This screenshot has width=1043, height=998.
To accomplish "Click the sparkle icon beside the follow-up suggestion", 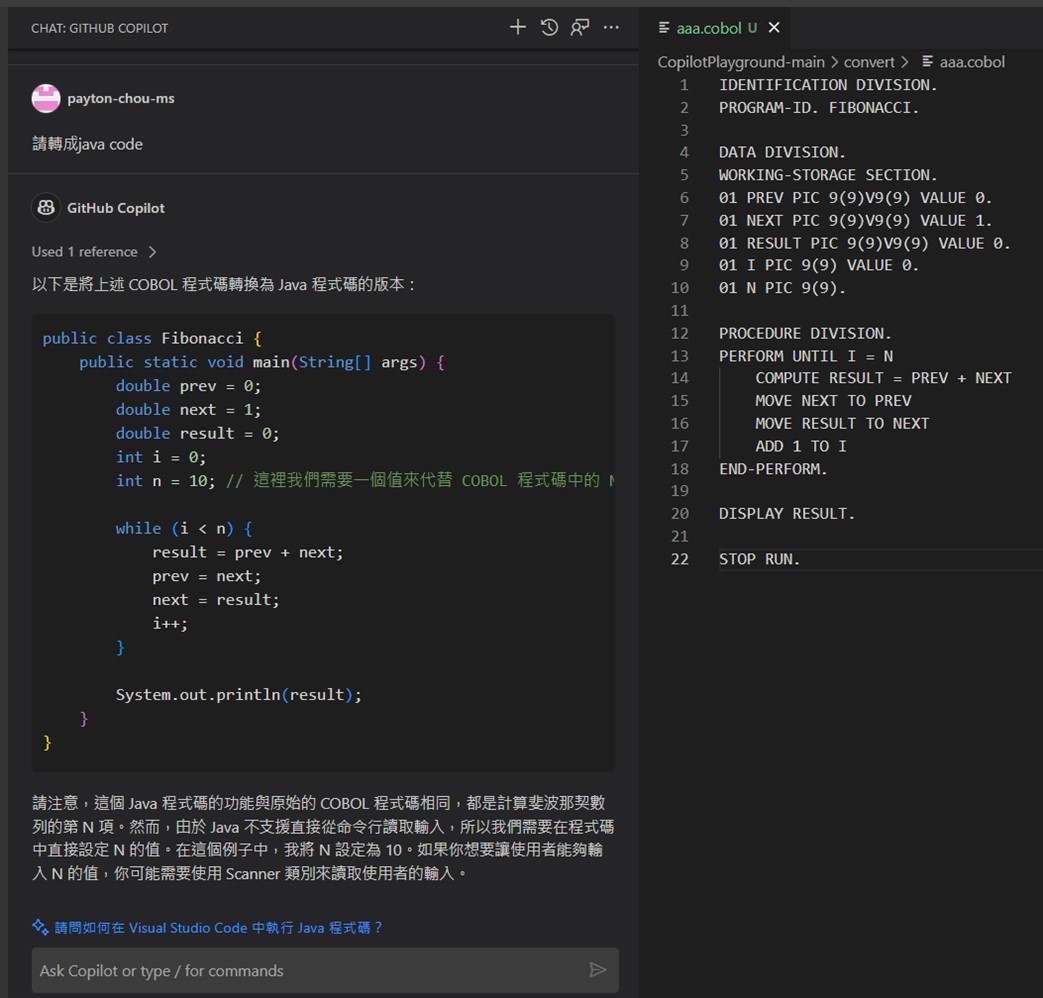I will tap(38, 927).
